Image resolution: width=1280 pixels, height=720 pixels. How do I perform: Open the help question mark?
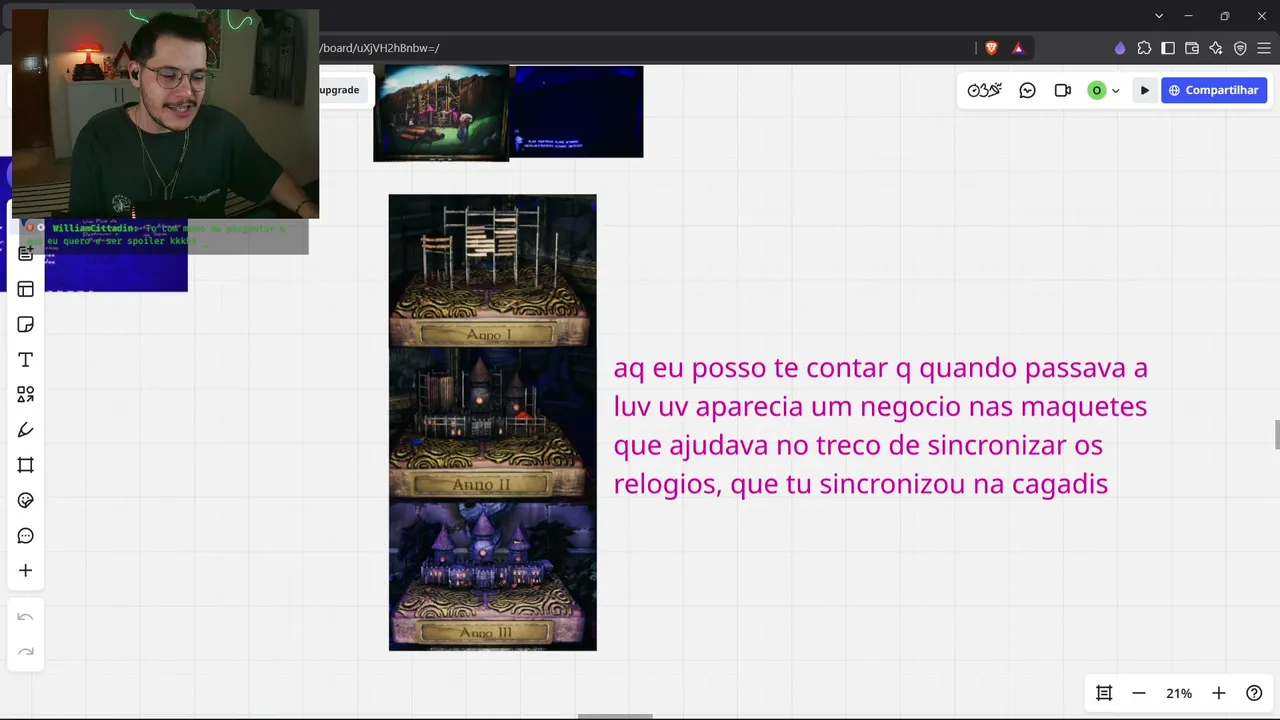pos(1254,693)
